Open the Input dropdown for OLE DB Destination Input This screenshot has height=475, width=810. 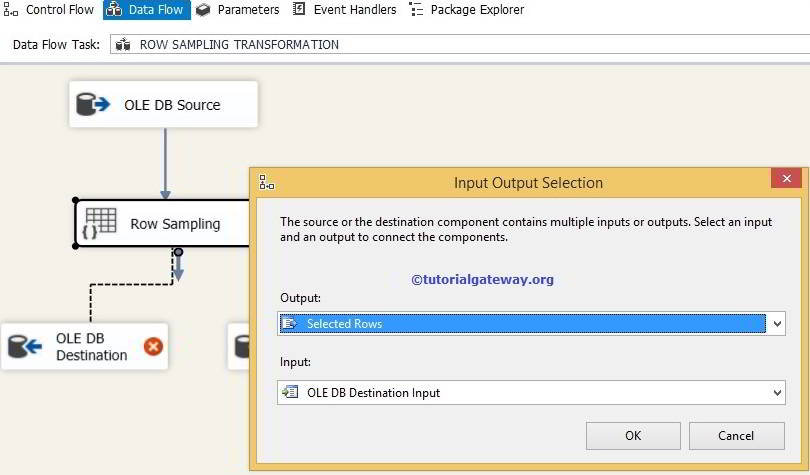531,392
